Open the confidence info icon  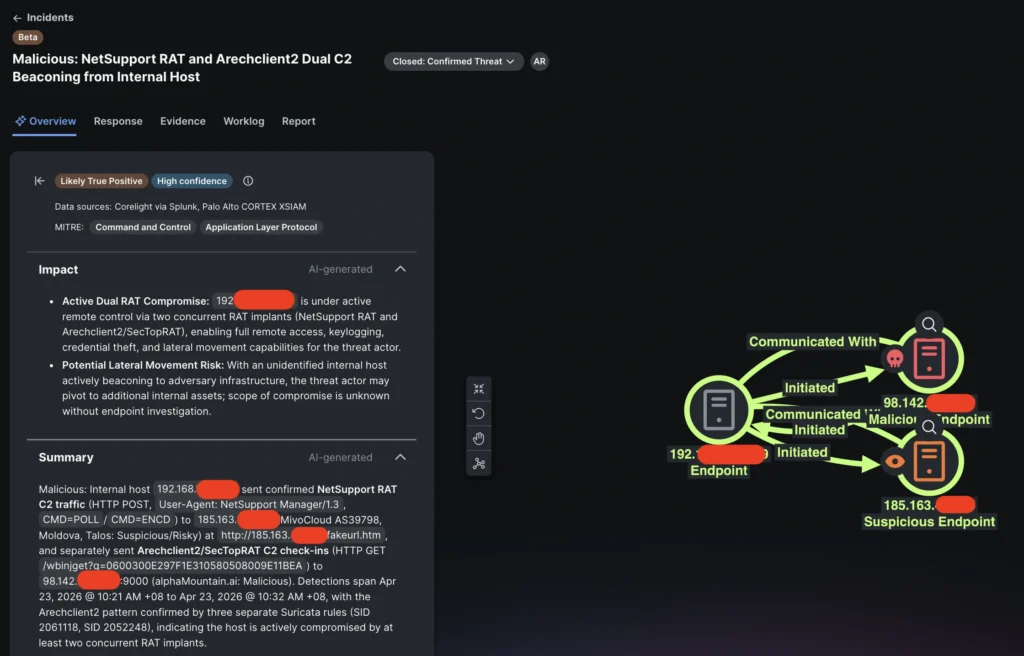[x=248, y=181]
